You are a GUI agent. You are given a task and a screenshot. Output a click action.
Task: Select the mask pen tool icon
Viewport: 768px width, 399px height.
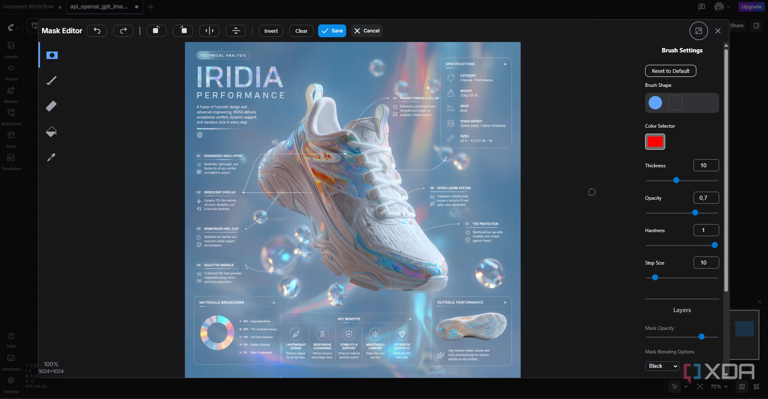coord(52,55)
